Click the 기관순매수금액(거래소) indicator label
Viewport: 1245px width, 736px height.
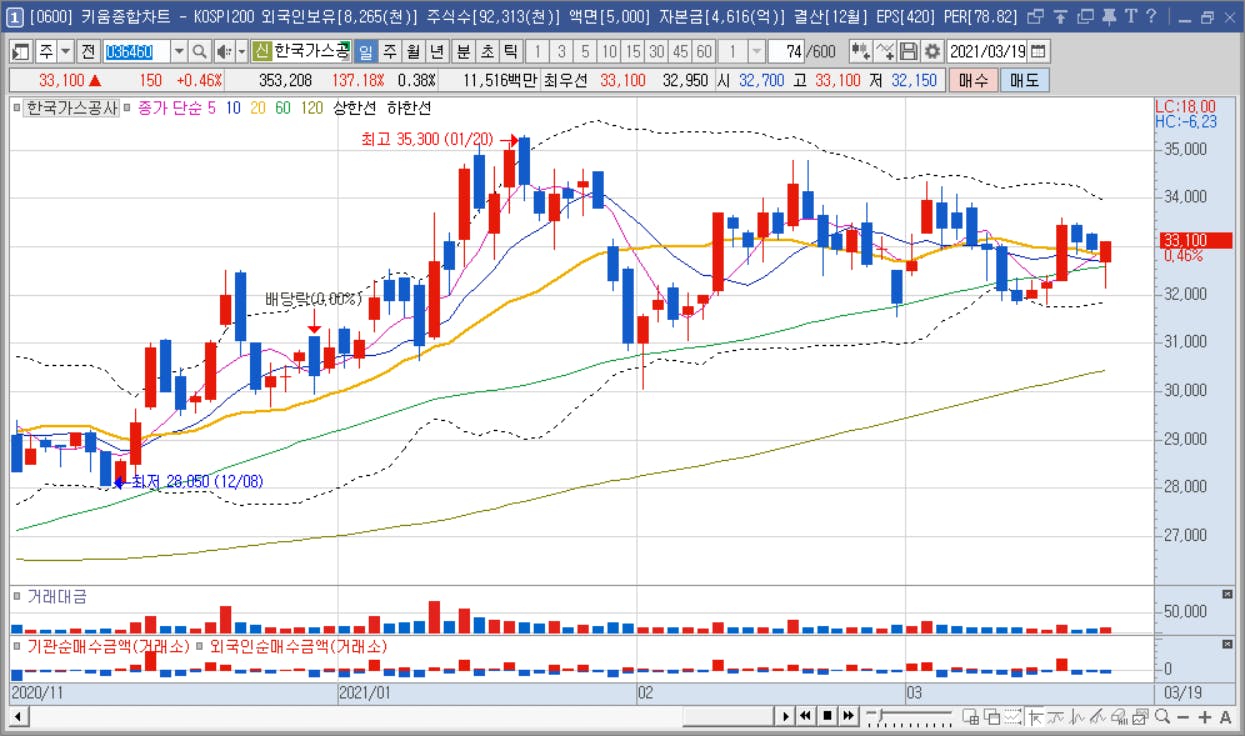click(108, 647)
